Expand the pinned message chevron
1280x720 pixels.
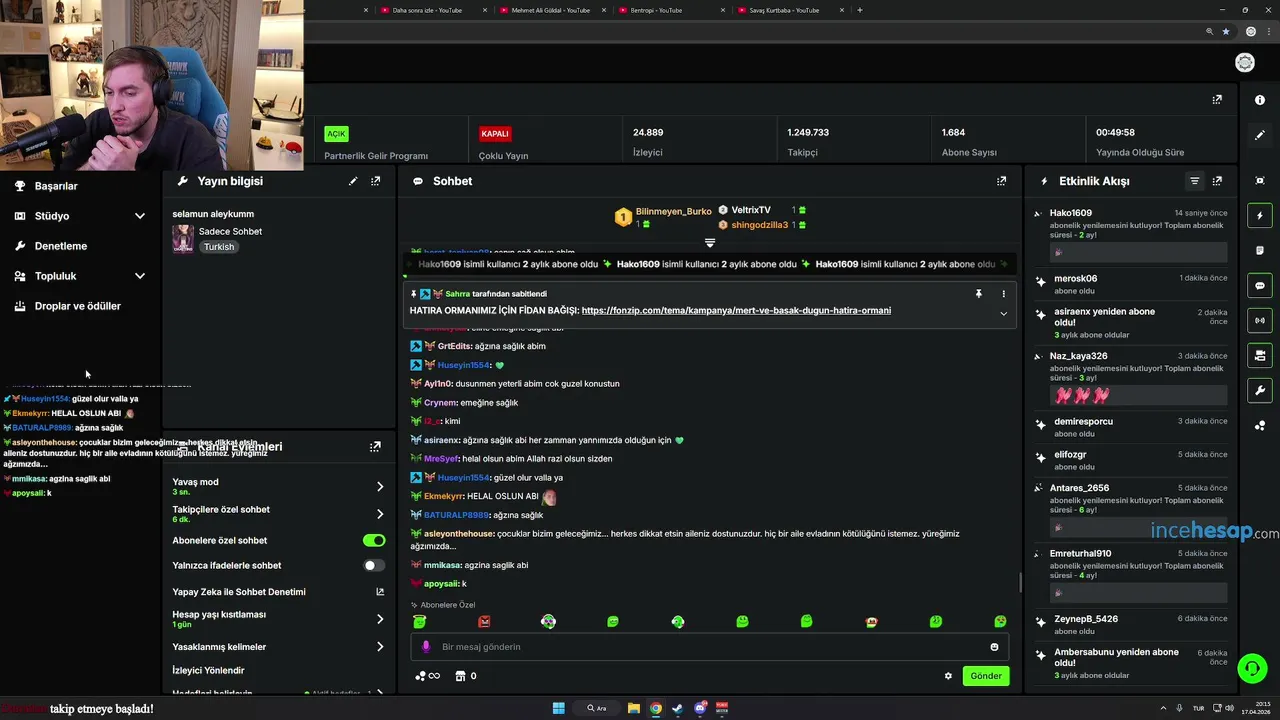[x=1003, y=313]
